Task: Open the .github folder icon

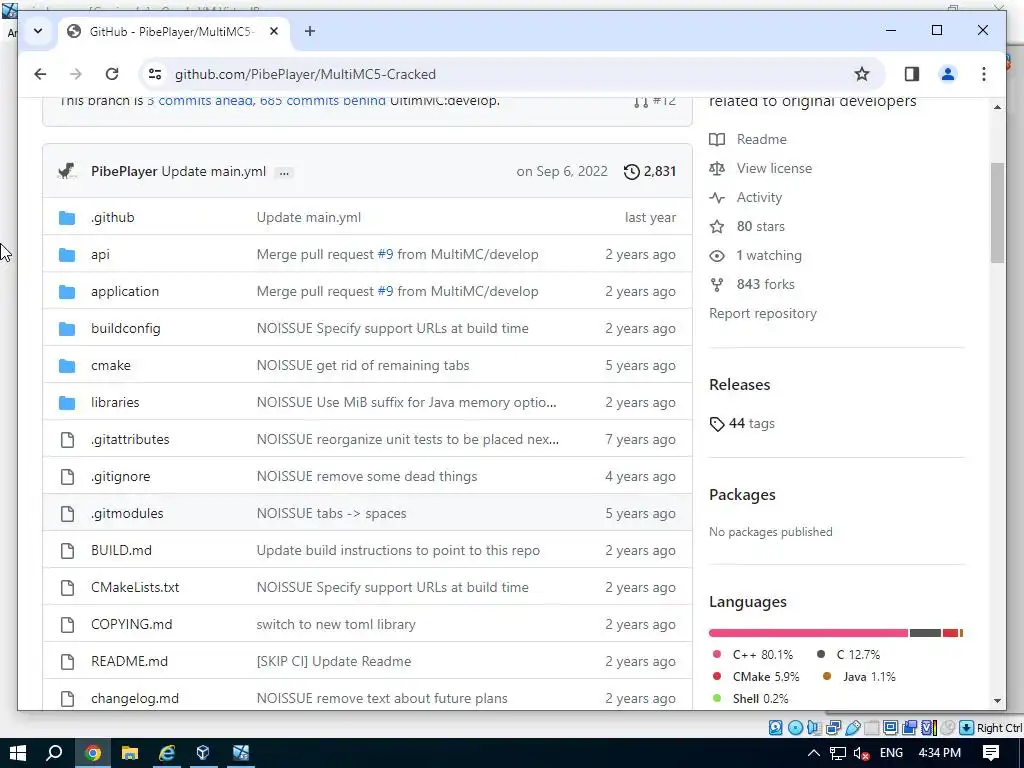Action: click(67, 217)
